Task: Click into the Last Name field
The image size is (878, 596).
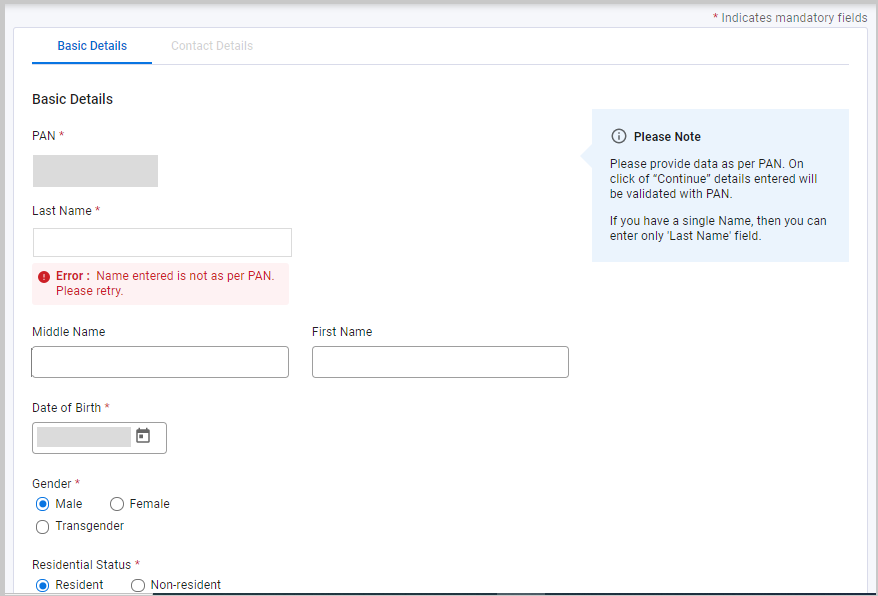Action: click(162, 243)
